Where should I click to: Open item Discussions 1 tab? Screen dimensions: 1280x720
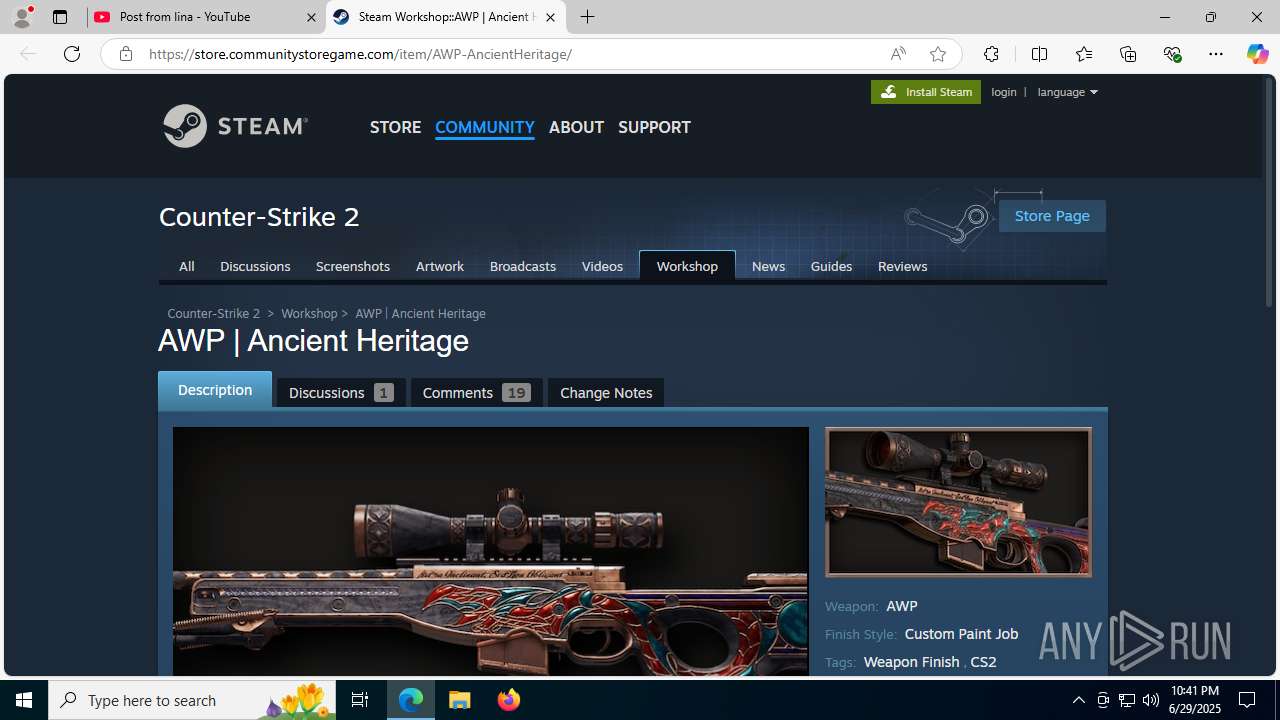[341, 392]
